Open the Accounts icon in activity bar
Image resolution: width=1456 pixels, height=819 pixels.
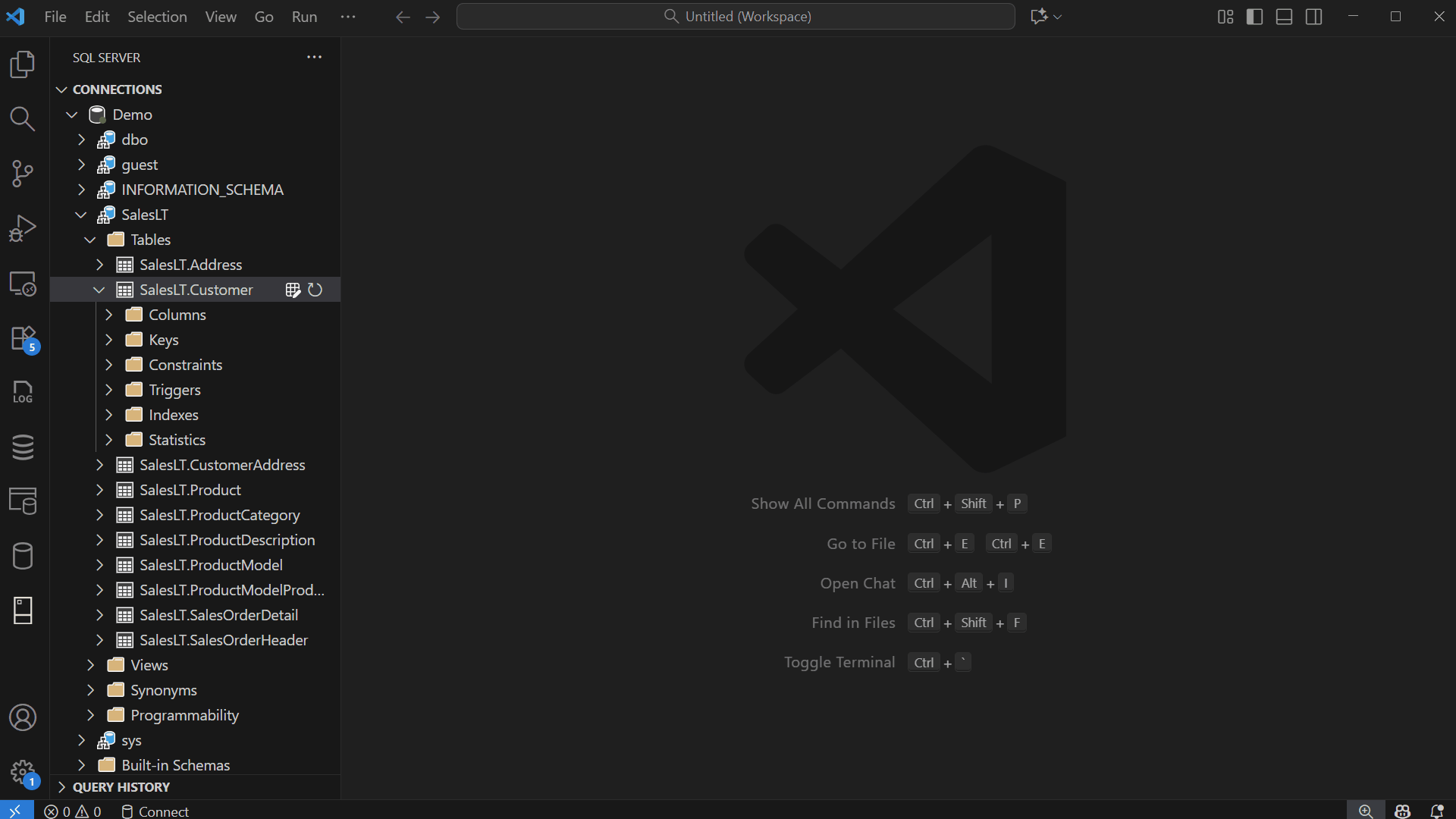coord(22,717)
